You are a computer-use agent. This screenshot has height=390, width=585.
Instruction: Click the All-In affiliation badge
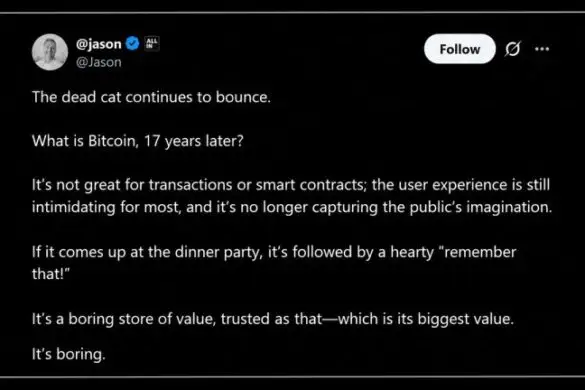[x=152, y=43]
